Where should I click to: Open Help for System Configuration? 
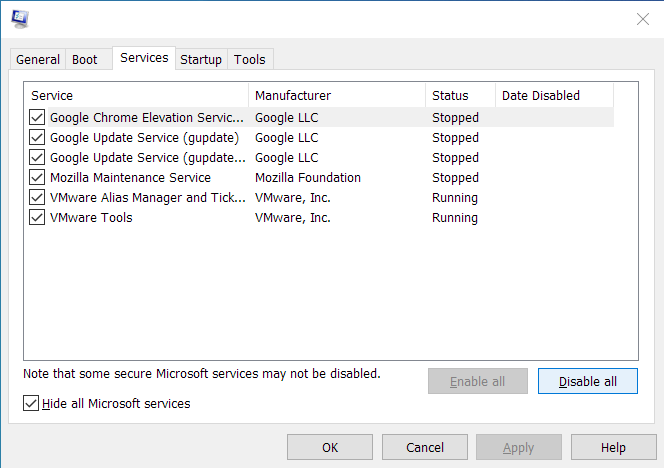pyautogui.click(x=613, y=447)
